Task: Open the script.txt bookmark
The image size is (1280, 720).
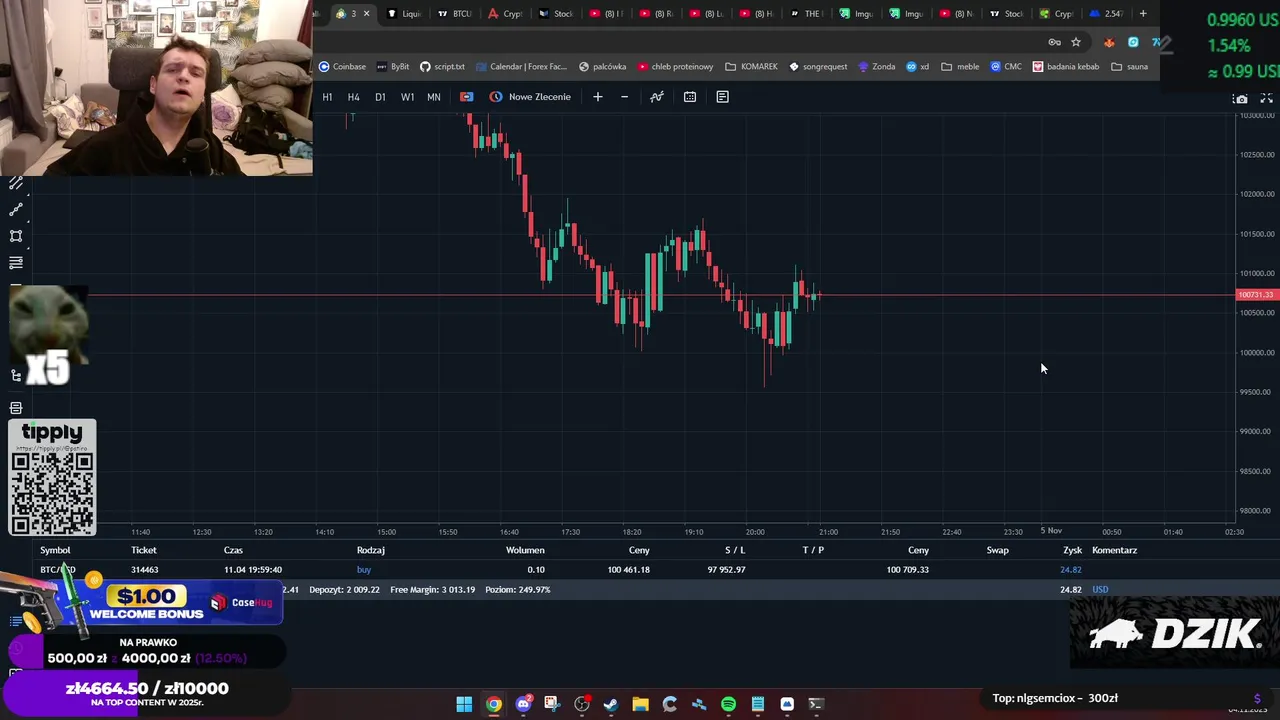Action: [442, 67]
